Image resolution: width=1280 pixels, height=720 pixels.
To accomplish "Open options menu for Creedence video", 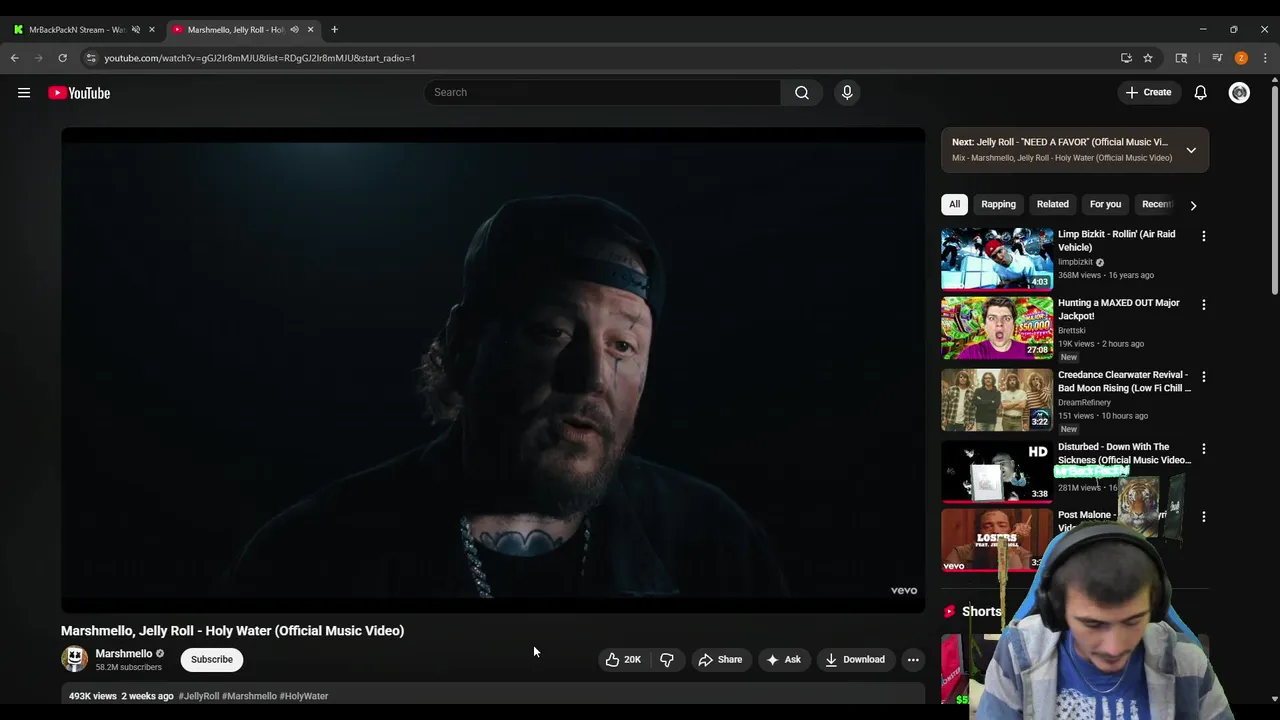I will tap(1203, 376).
